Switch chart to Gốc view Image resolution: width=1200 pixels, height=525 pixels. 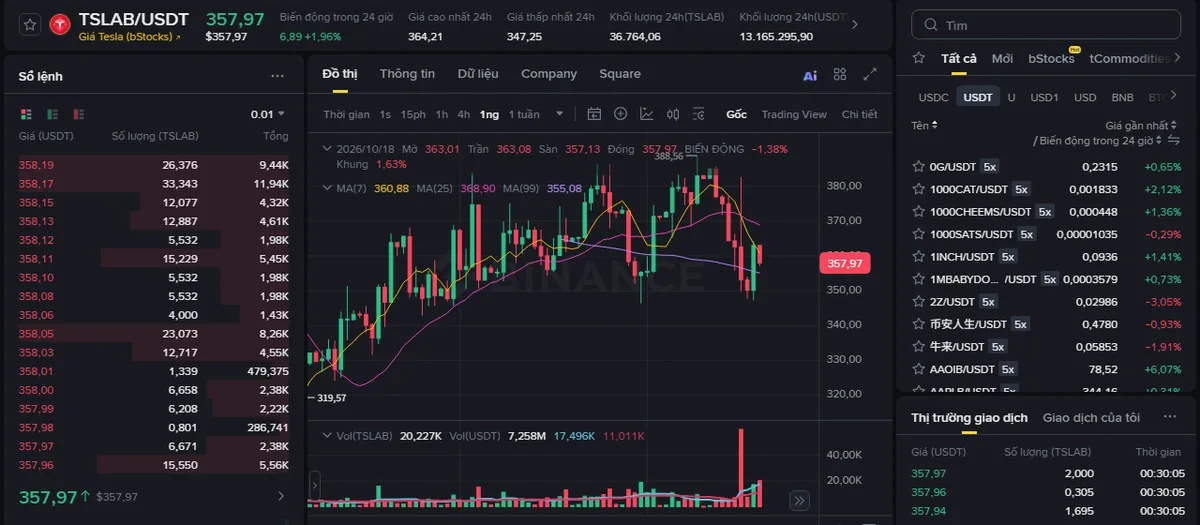click(737, 114)
